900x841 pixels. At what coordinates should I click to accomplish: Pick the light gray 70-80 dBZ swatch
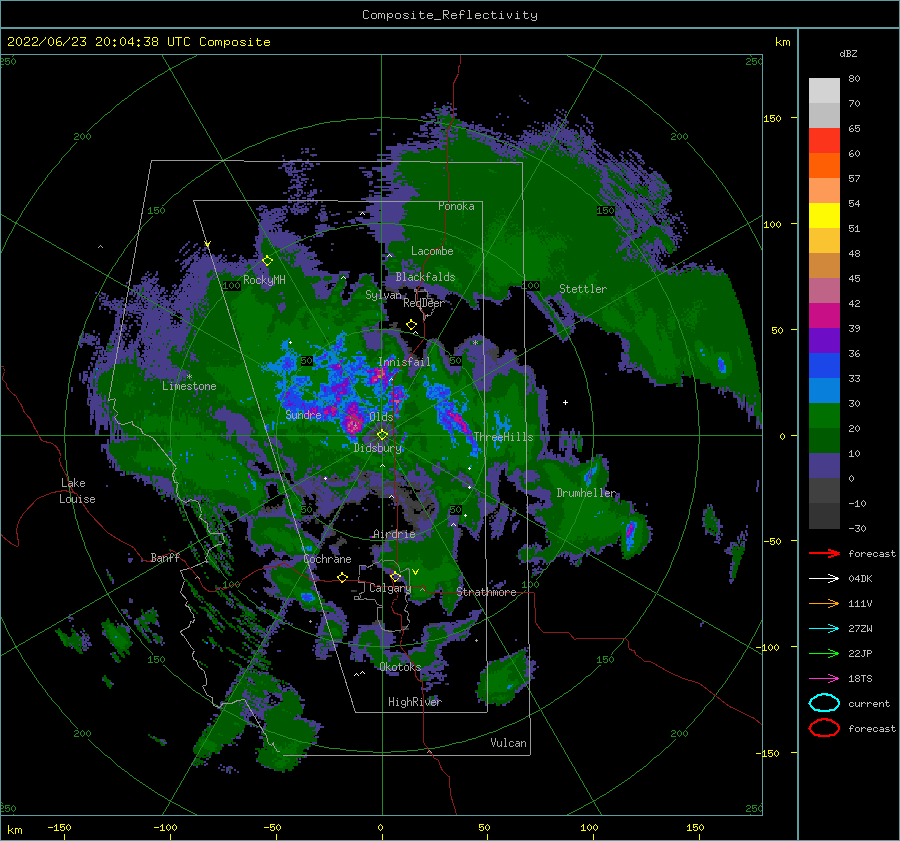[824, 91]
